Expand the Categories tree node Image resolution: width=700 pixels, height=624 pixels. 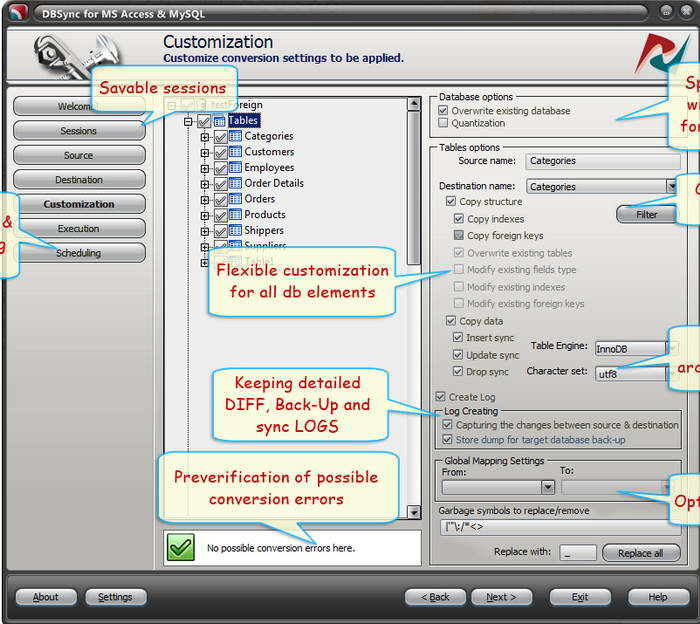pos(204,137)
